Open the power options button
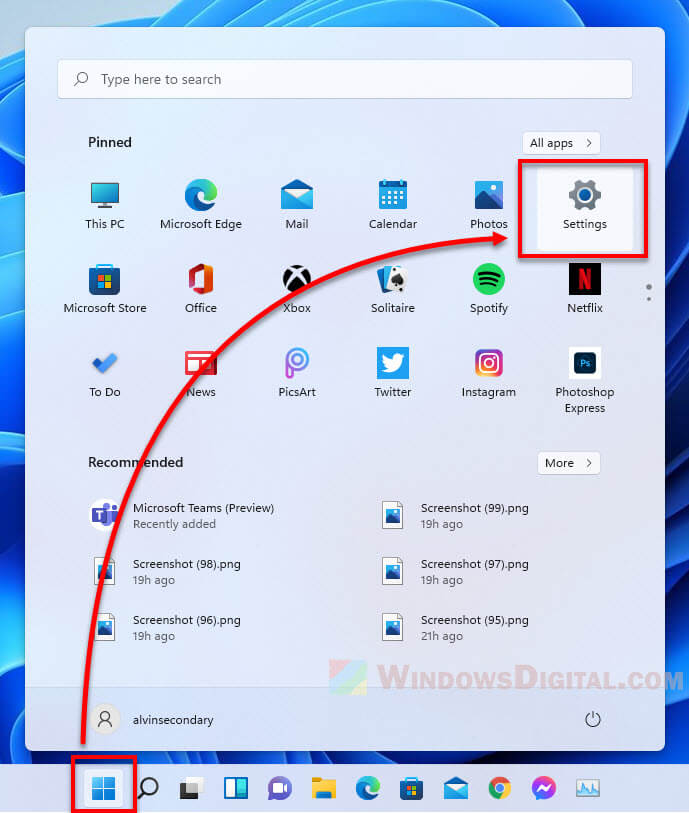 click(x=593, y=719)
